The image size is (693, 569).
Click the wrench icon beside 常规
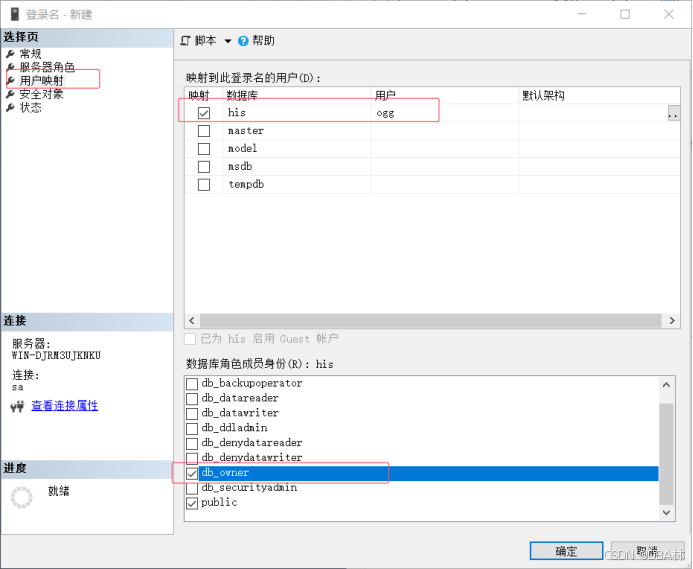pos(10,54)
